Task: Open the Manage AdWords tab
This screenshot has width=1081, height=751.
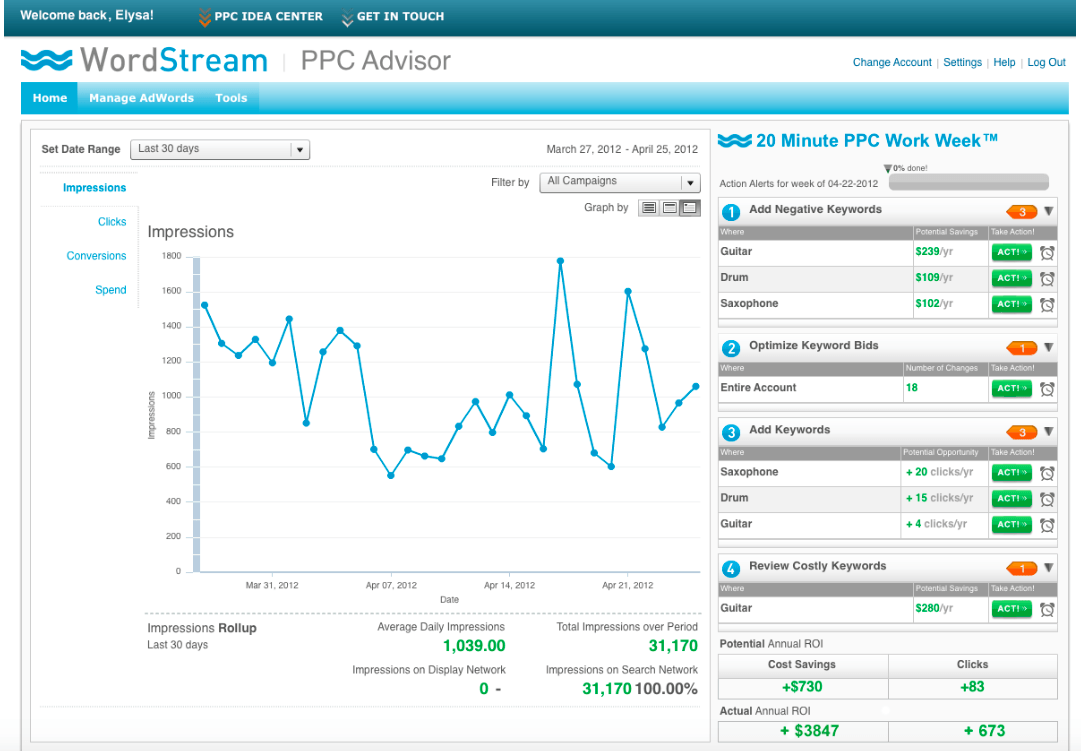Action: coord(141,98)
